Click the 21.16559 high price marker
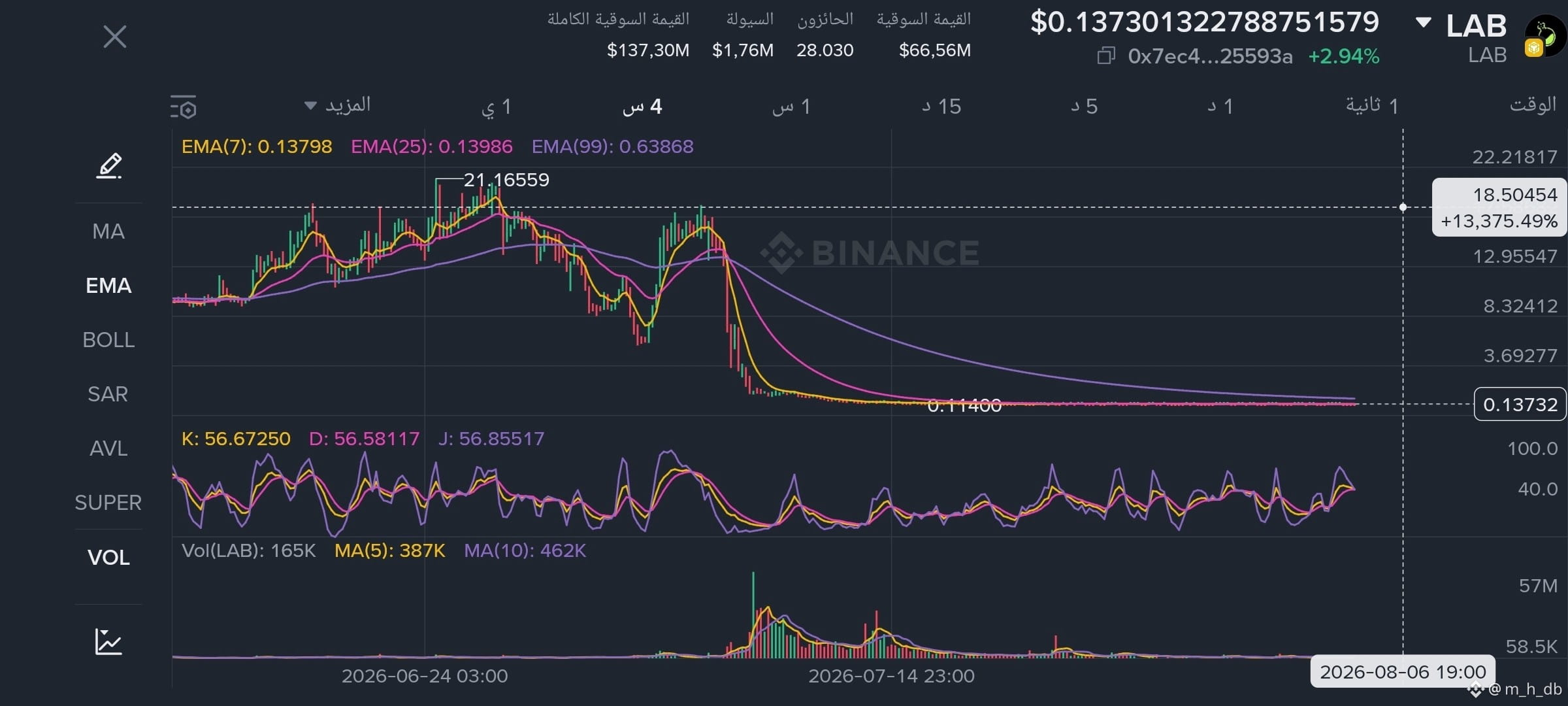 click(506, 180)
